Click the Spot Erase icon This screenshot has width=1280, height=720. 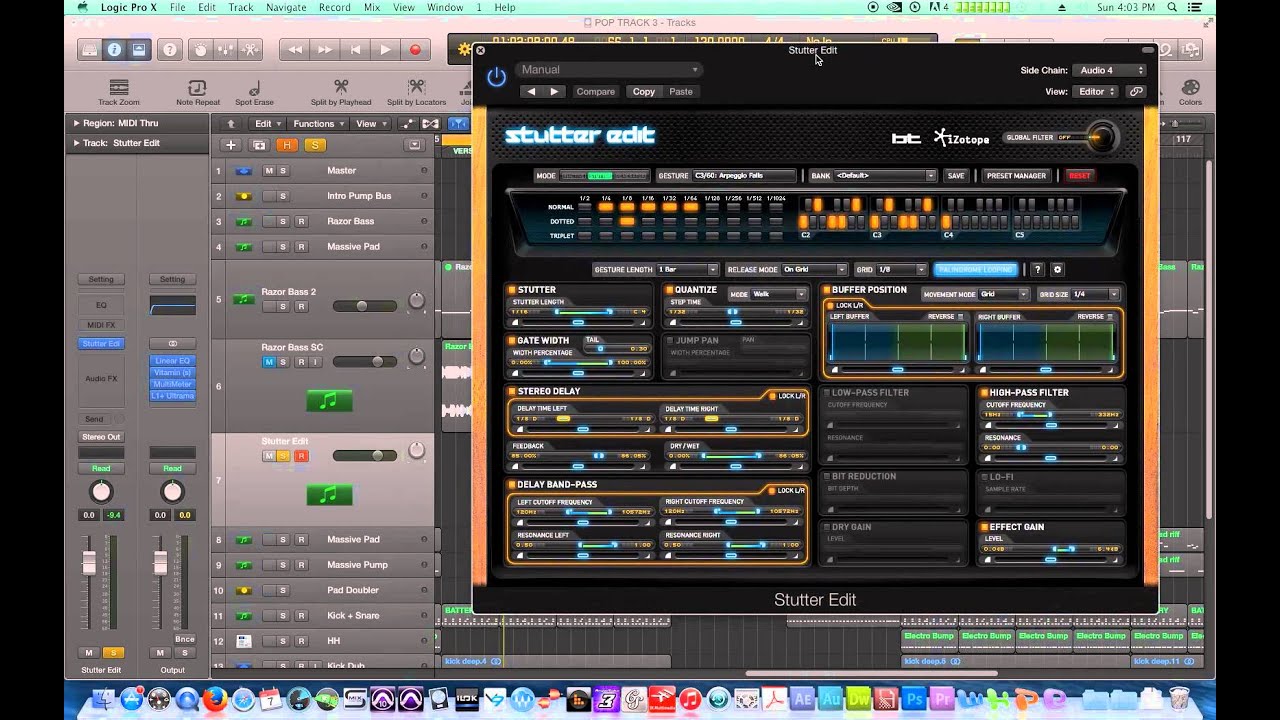[x=254, y=88]
